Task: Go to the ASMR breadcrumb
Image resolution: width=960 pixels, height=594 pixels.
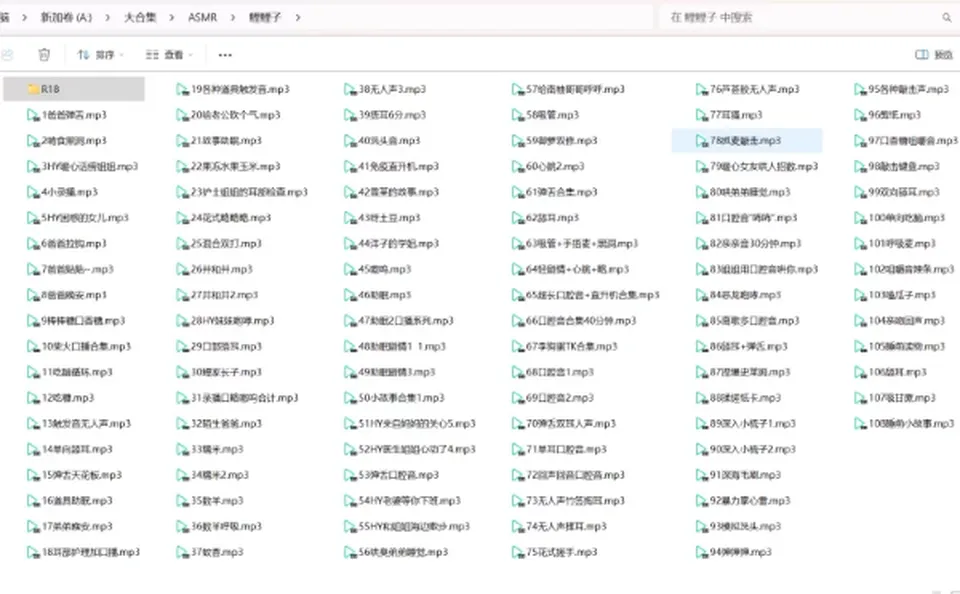Action: coord(203,18)
